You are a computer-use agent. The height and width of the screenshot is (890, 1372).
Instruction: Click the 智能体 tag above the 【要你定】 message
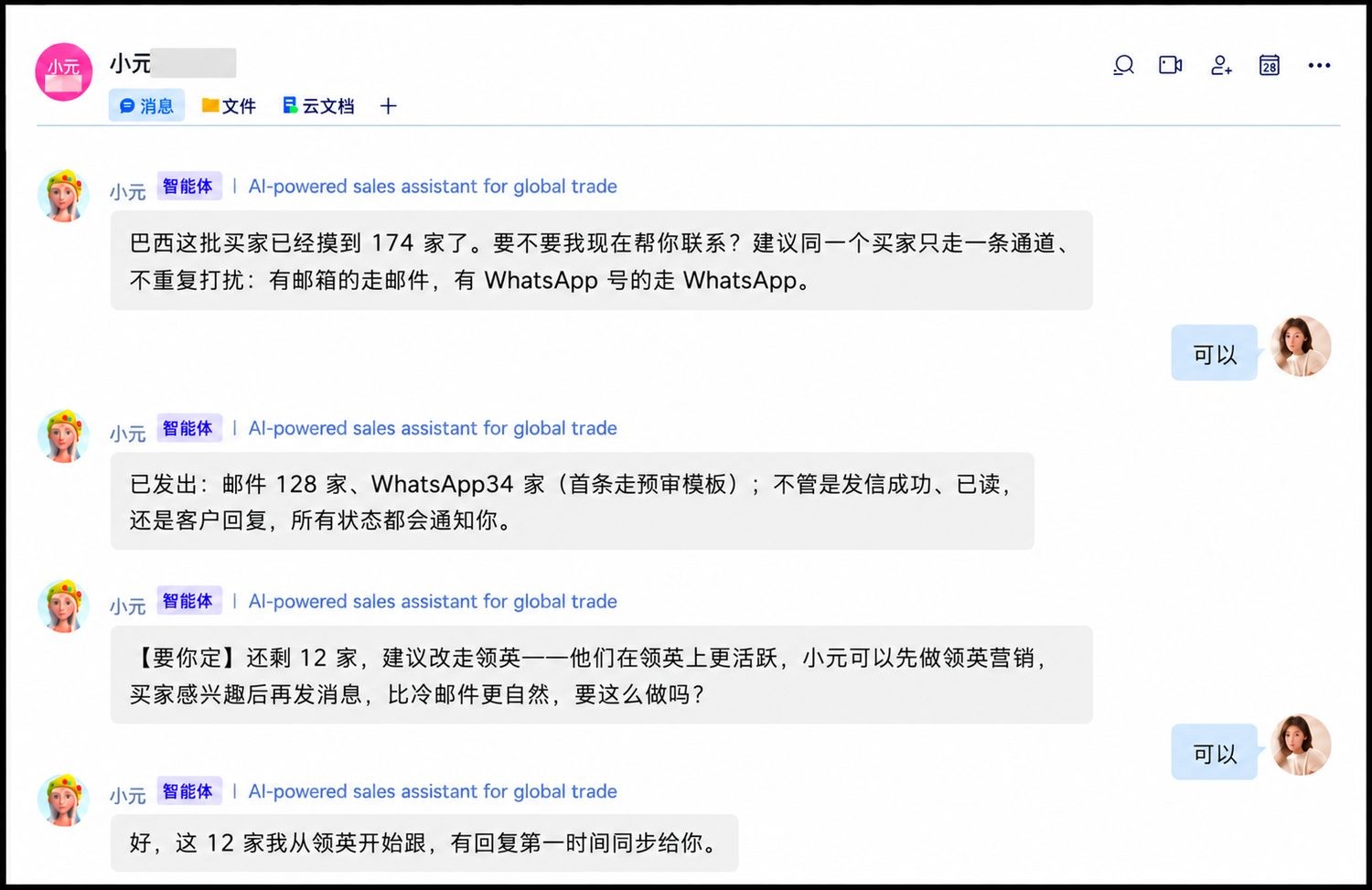(x=188, y=601)
